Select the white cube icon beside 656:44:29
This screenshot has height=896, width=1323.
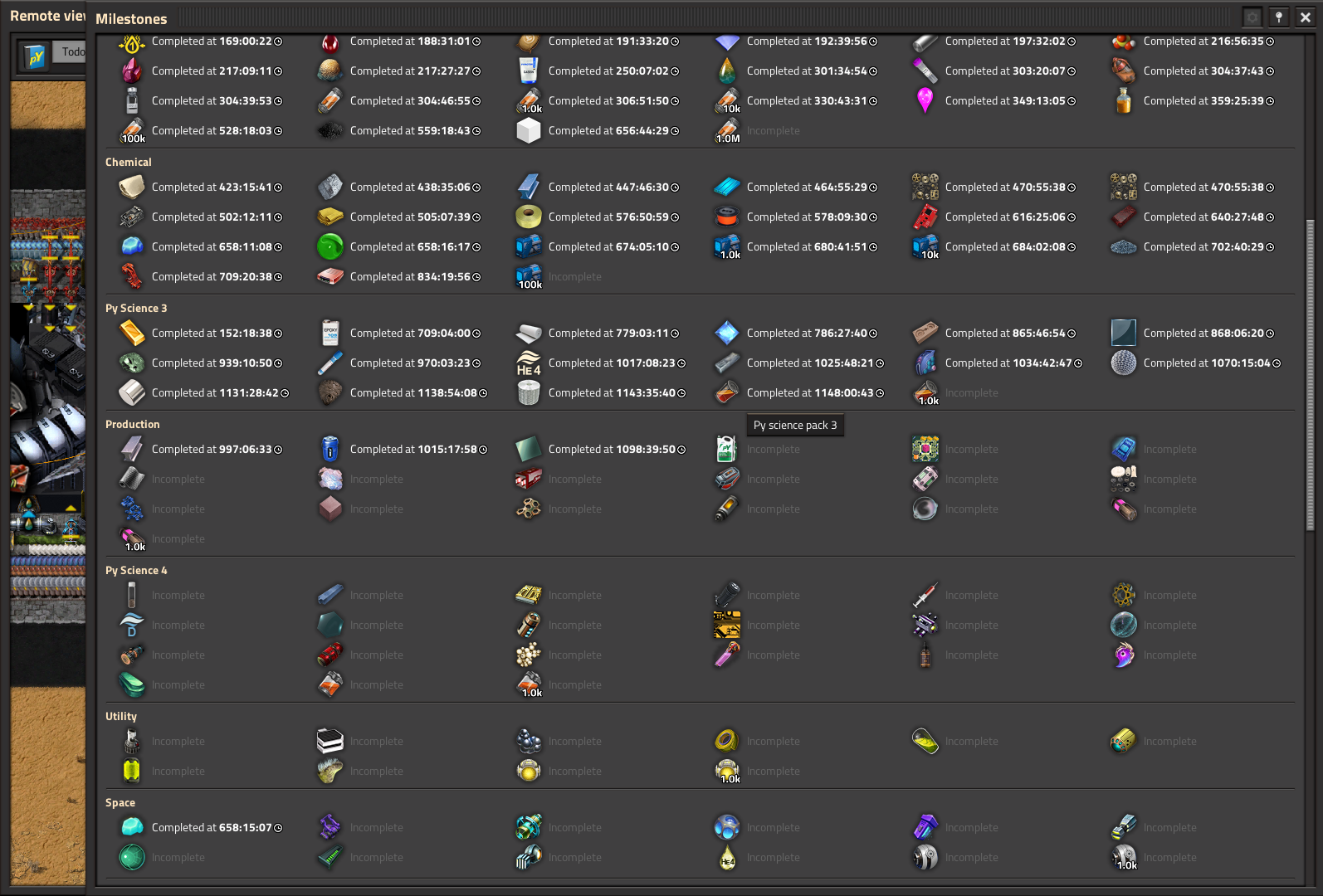pyautogui.click(x=529, y=131)
